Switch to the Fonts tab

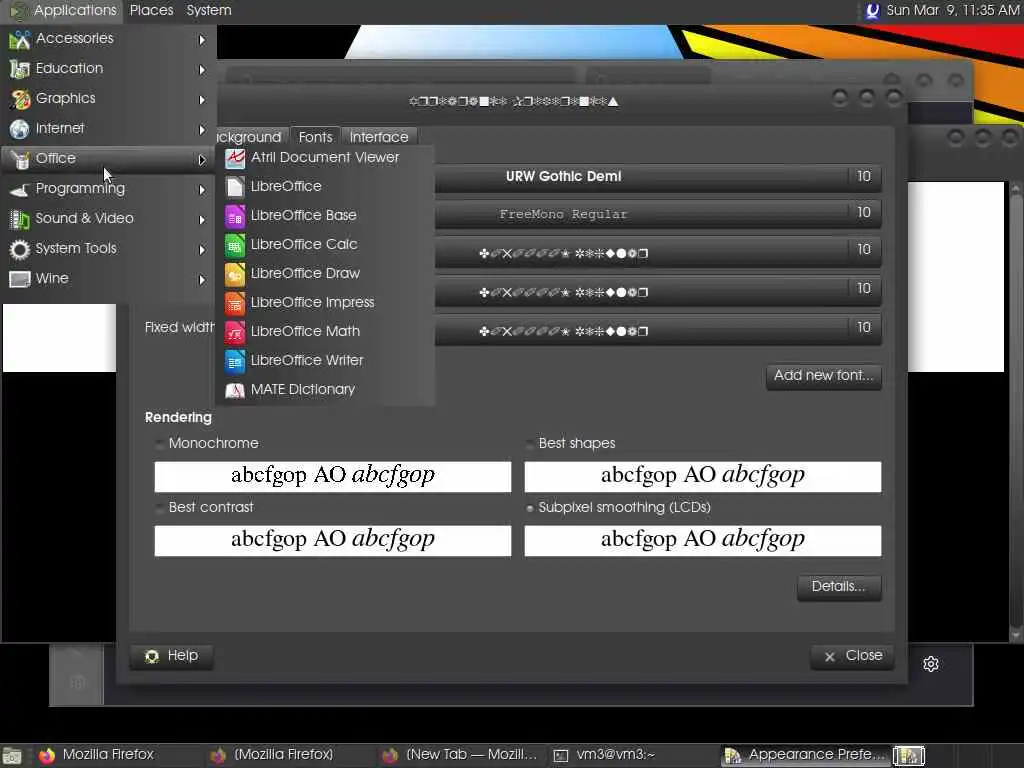[315, 137]
